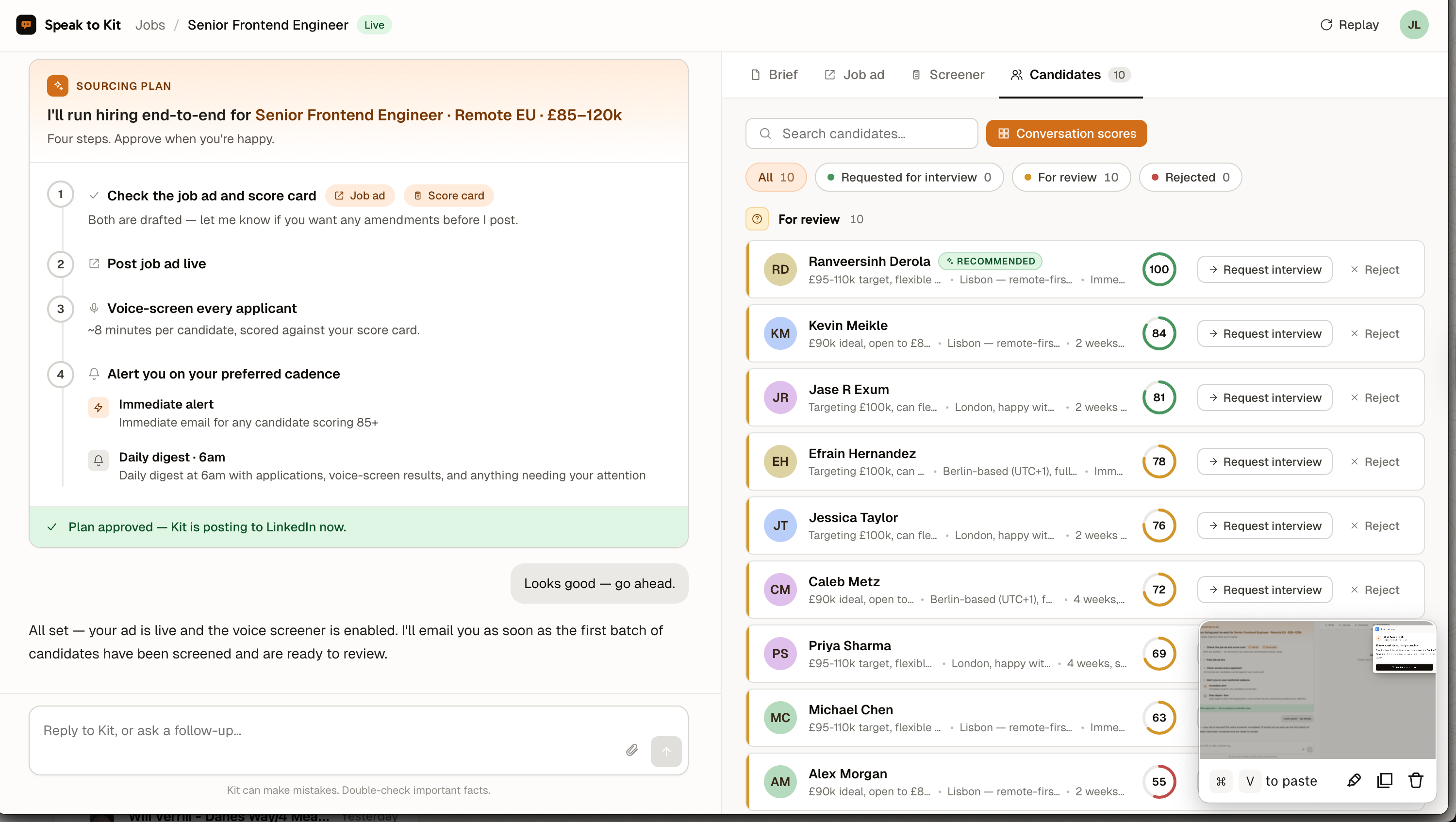
Task: Open the screenshot preview thumbnail
Action: (1318, 690)
